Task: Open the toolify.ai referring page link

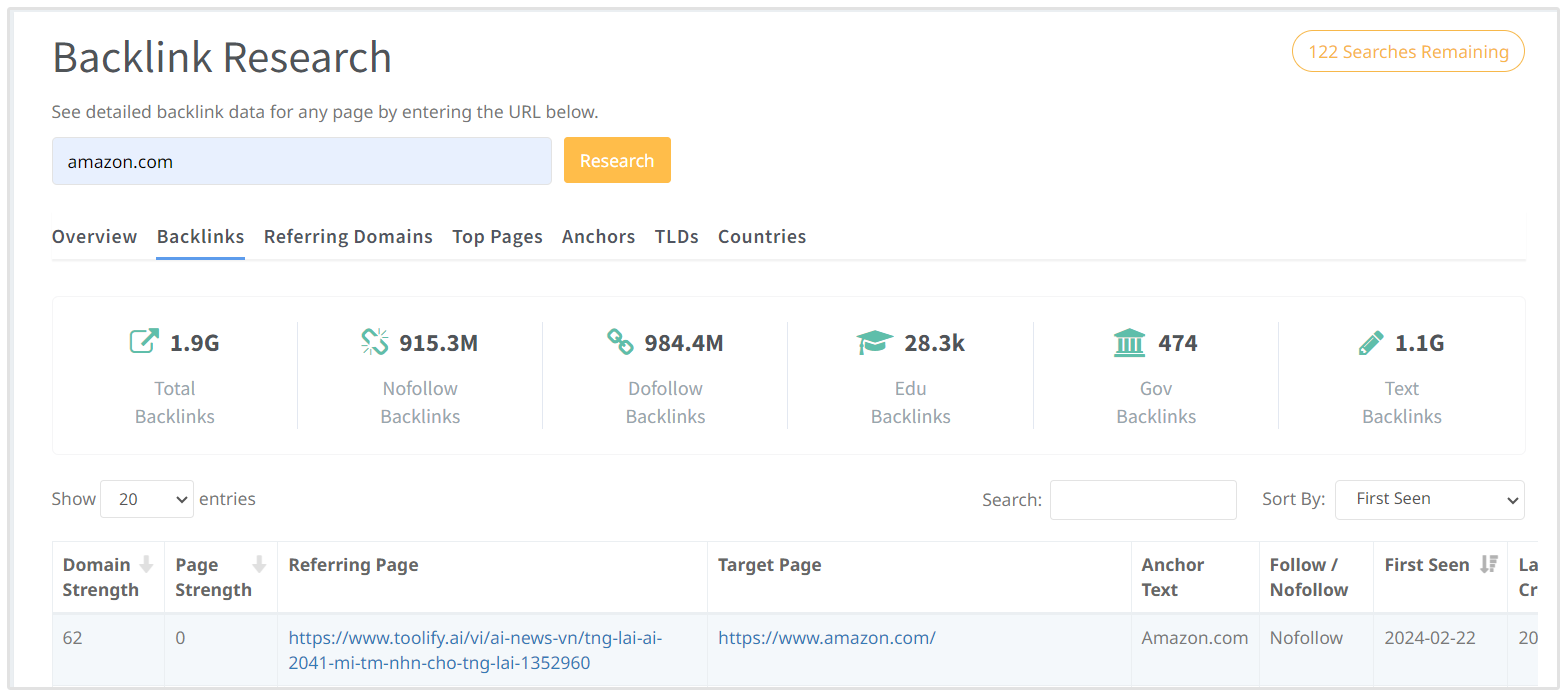Action: 475,650
